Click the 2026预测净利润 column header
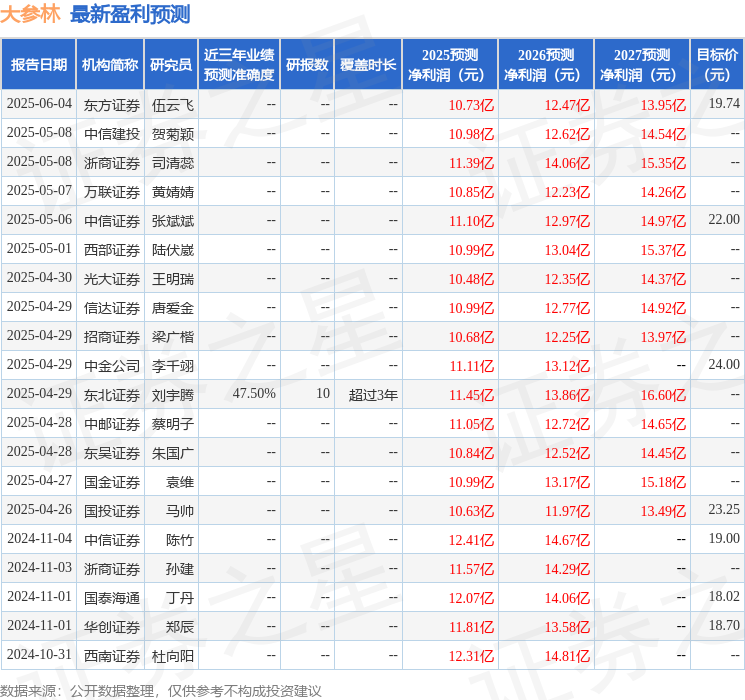 [x=546, y=65]
